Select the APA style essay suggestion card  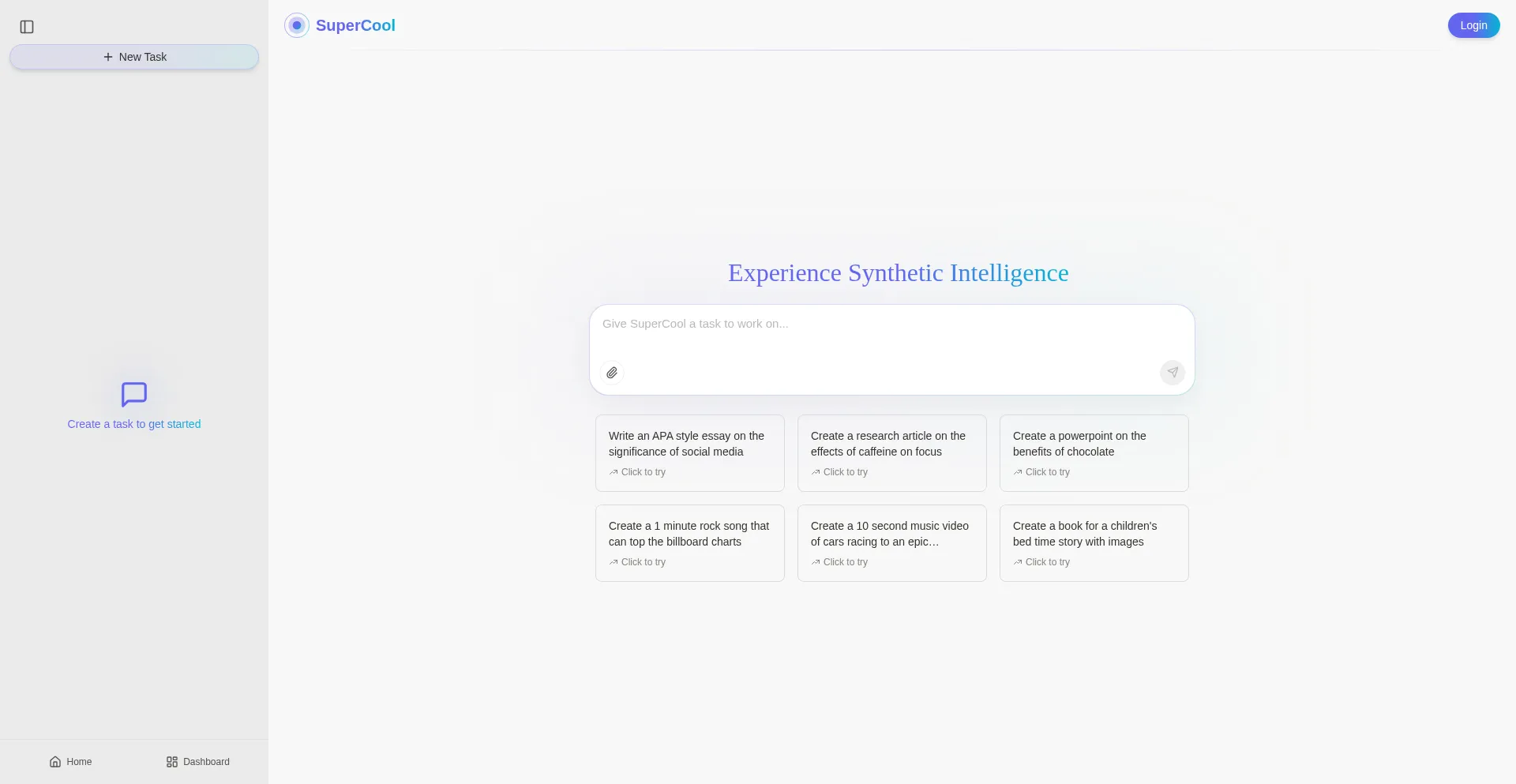[x=689, y=452]
